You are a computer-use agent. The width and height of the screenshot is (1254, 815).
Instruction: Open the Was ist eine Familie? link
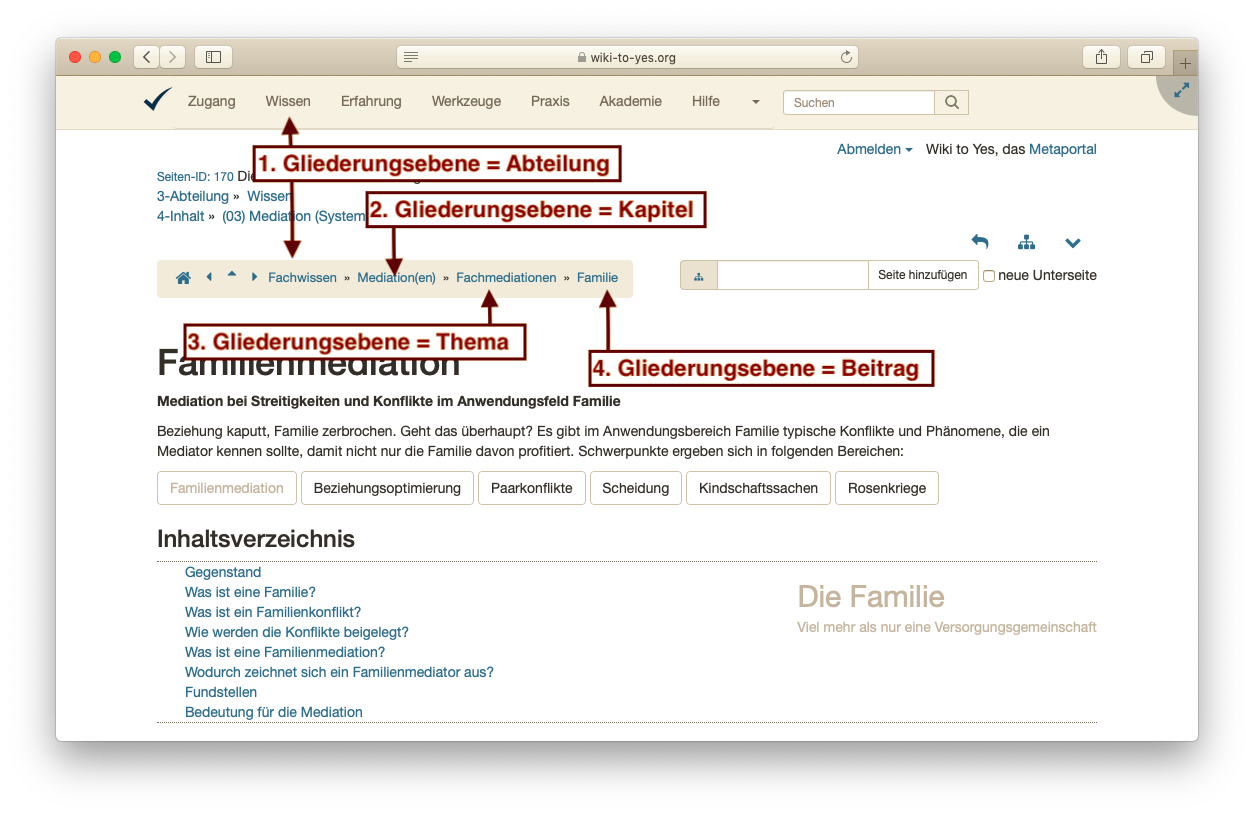[x=250, y=592]
